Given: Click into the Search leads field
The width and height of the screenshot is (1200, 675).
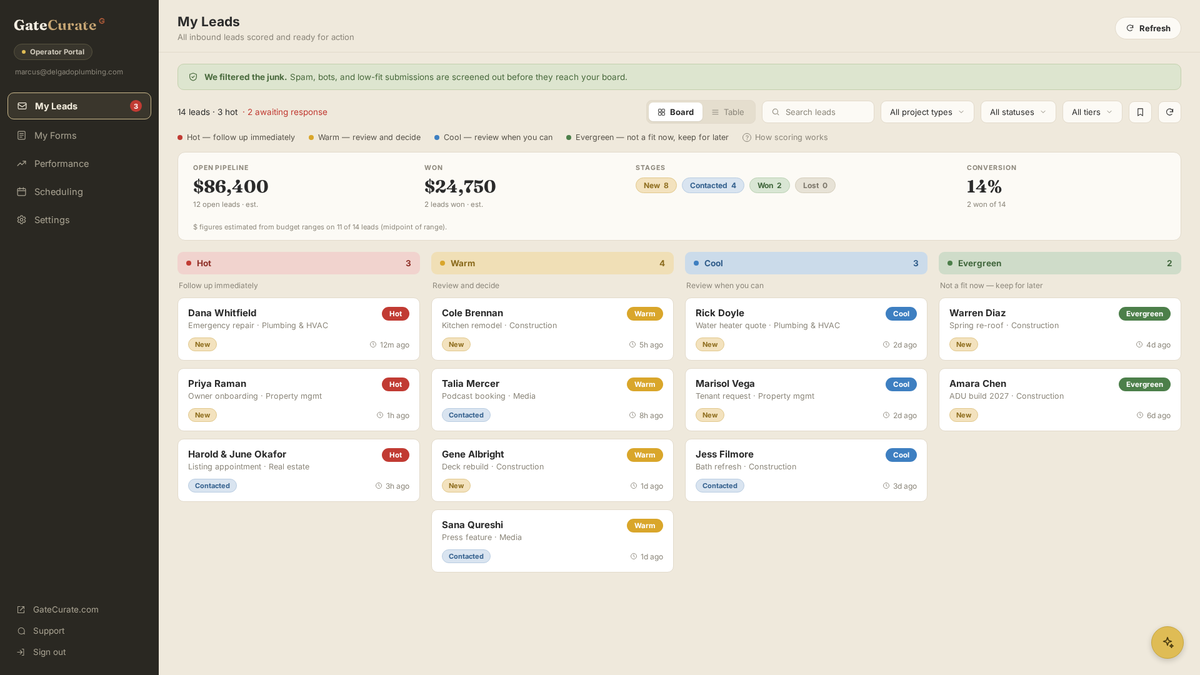Looking at the screenshot, I should coord(818,112).
